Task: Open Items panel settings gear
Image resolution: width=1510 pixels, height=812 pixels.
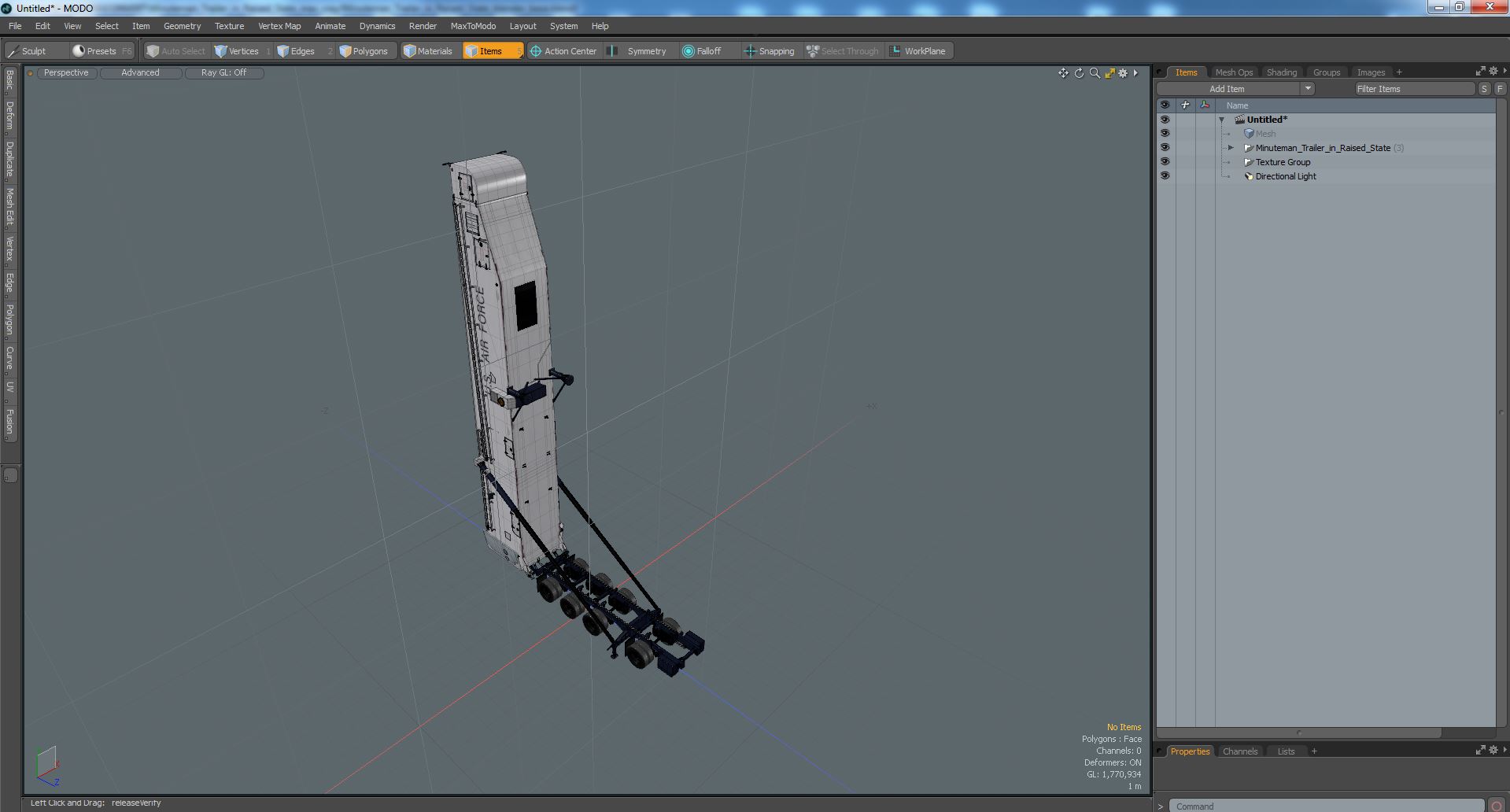Action: [x=1493, y=72]
